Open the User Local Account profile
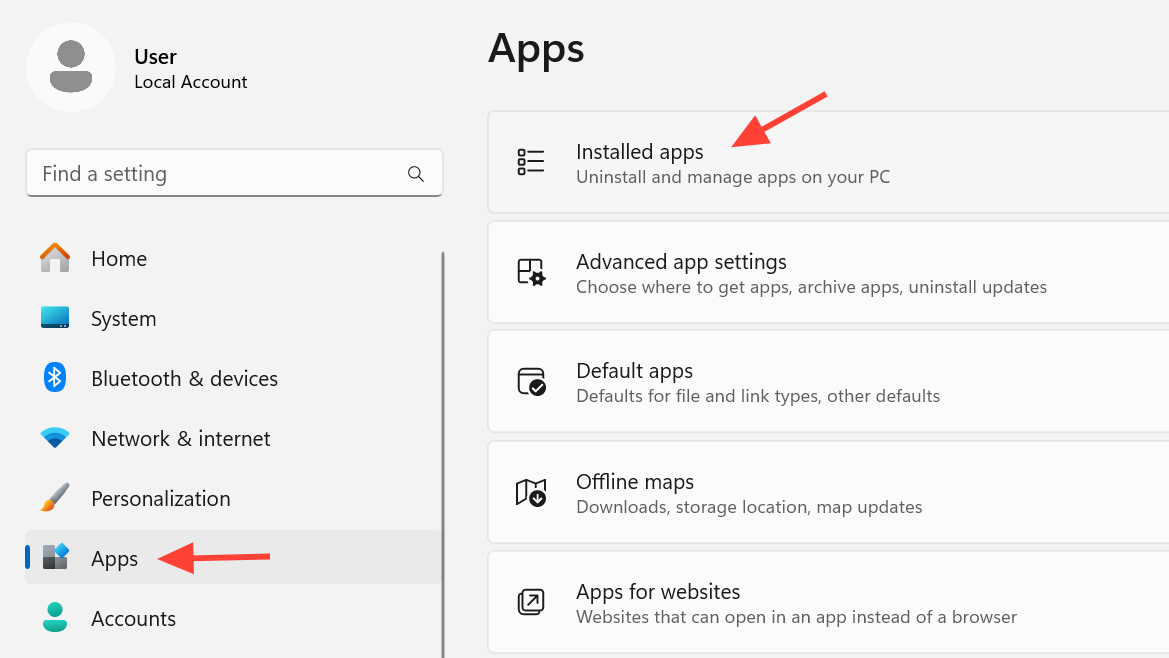Image resolution: width=1169 pixels, height=658 pixels. (190, 69)
